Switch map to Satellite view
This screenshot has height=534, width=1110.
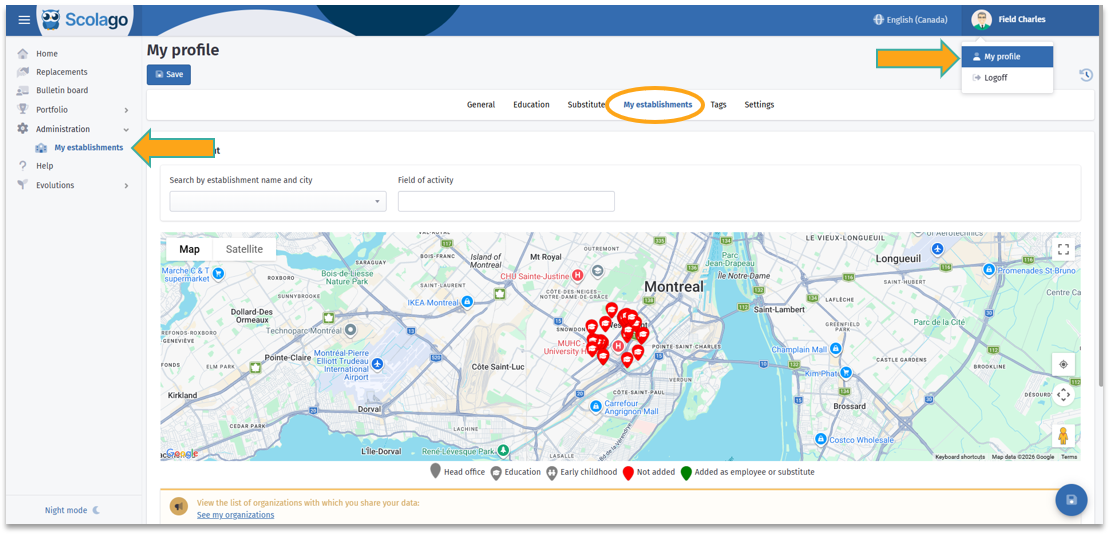pos(244,249)
